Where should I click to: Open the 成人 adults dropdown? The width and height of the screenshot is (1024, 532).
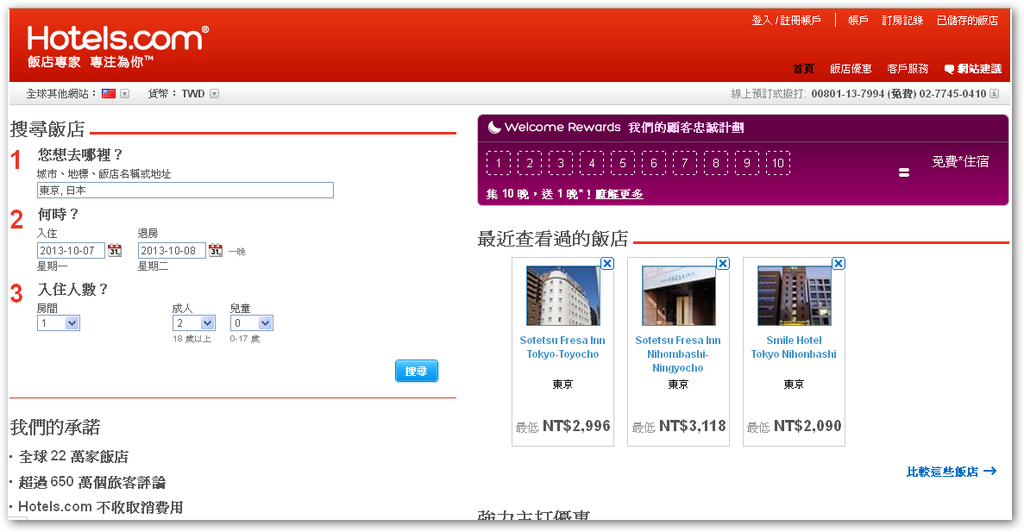pyautogui.click(x=194, y=323)
